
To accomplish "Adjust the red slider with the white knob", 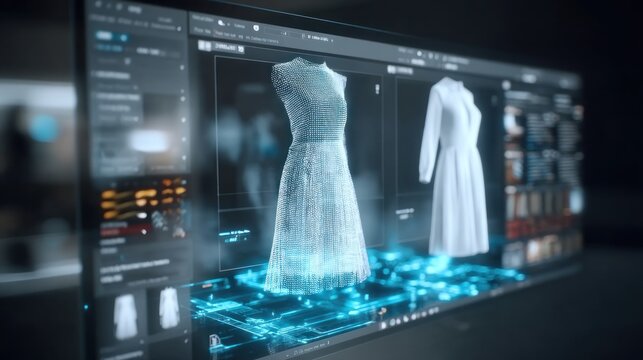I will point(125,231).
